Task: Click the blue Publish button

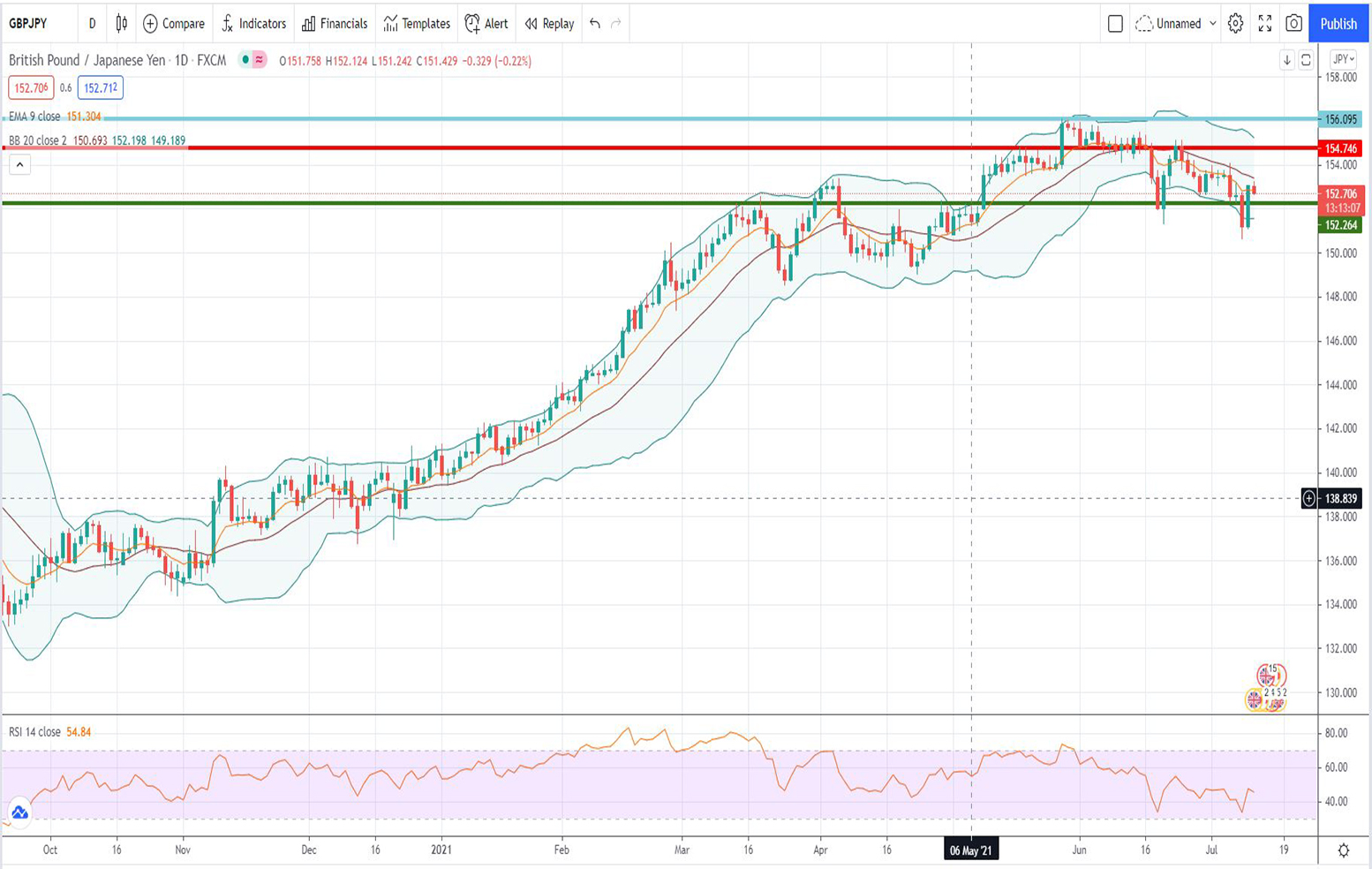Action: coord(1338,24)
